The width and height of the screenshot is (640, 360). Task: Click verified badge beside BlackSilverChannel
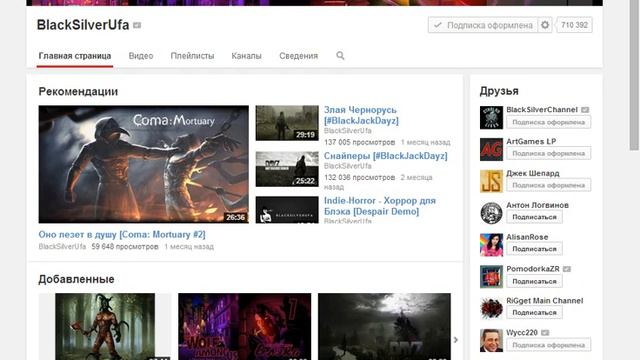pyautogui.click(x=585, y=110)
